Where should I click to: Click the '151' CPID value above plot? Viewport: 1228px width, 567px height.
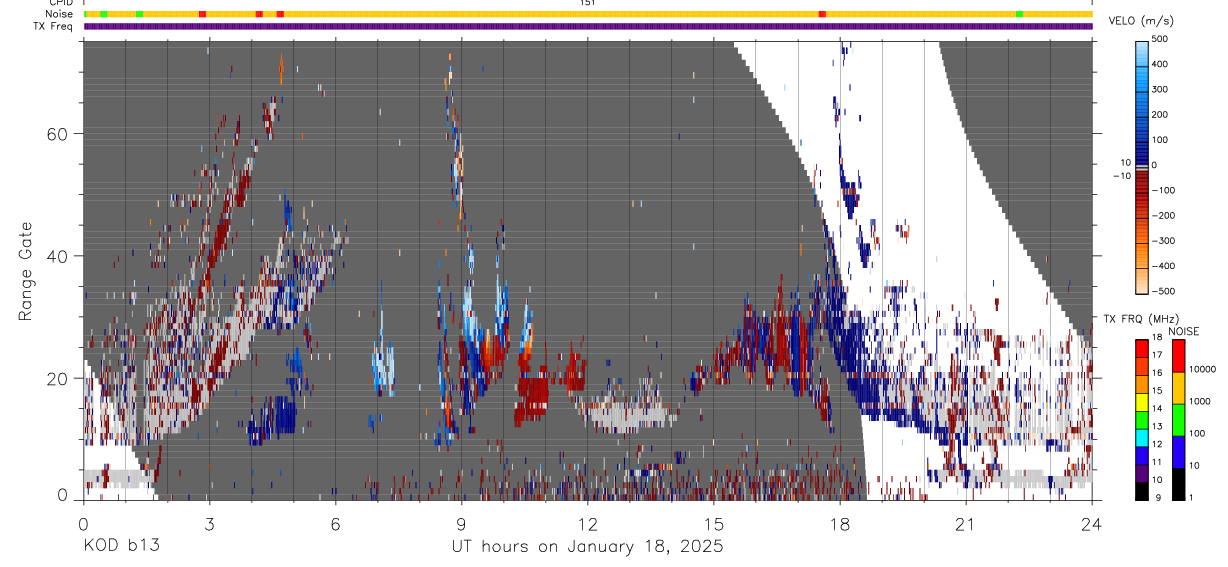point(587,3)
